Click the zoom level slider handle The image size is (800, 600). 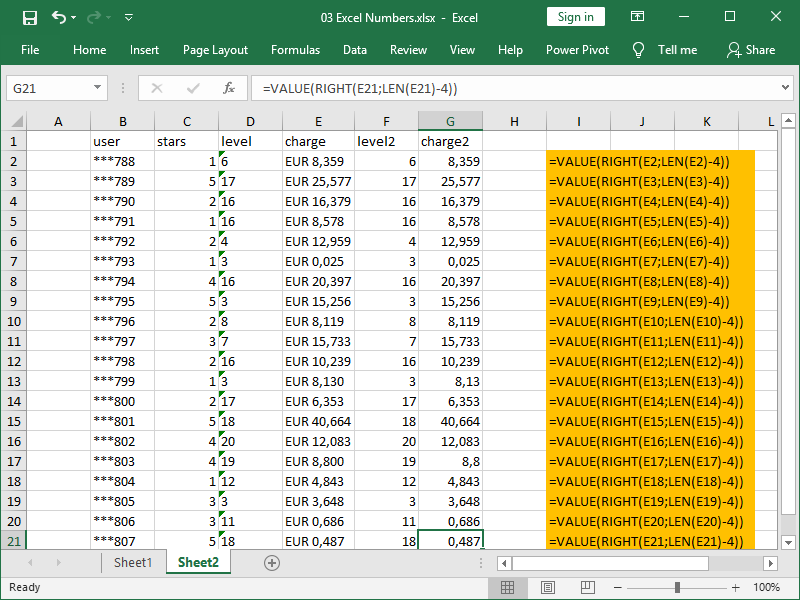[676, 588]
